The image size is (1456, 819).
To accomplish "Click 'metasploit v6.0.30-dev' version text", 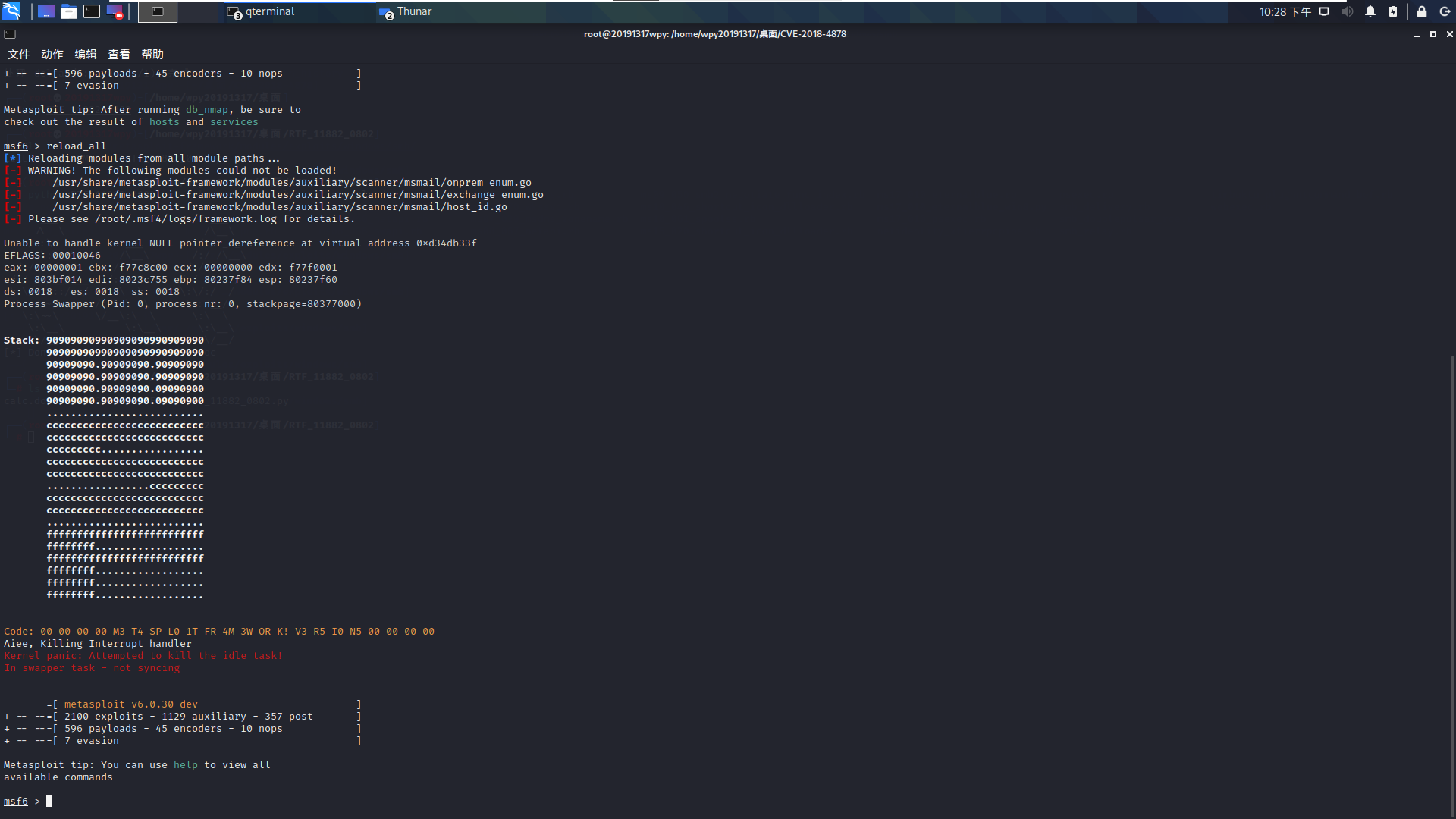I will click(x=131, y=704).
